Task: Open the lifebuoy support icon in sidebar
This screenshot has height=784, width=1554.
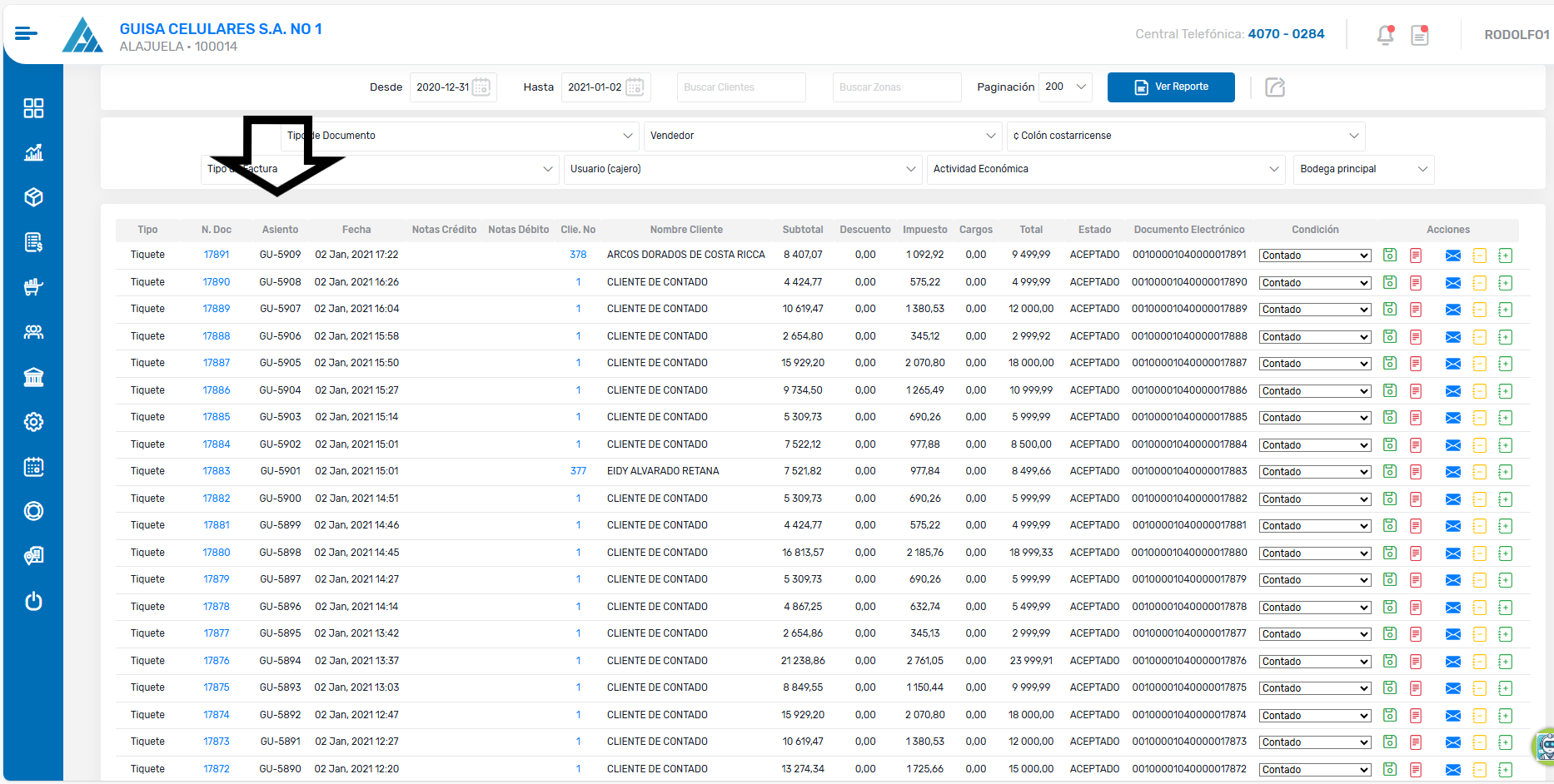Action: point(33,511)
